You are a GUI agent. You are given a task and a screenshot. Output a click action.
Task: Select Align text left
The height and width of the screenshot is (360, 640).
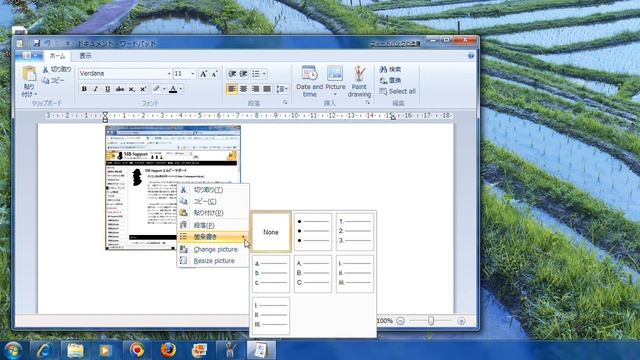coord(231,89)
